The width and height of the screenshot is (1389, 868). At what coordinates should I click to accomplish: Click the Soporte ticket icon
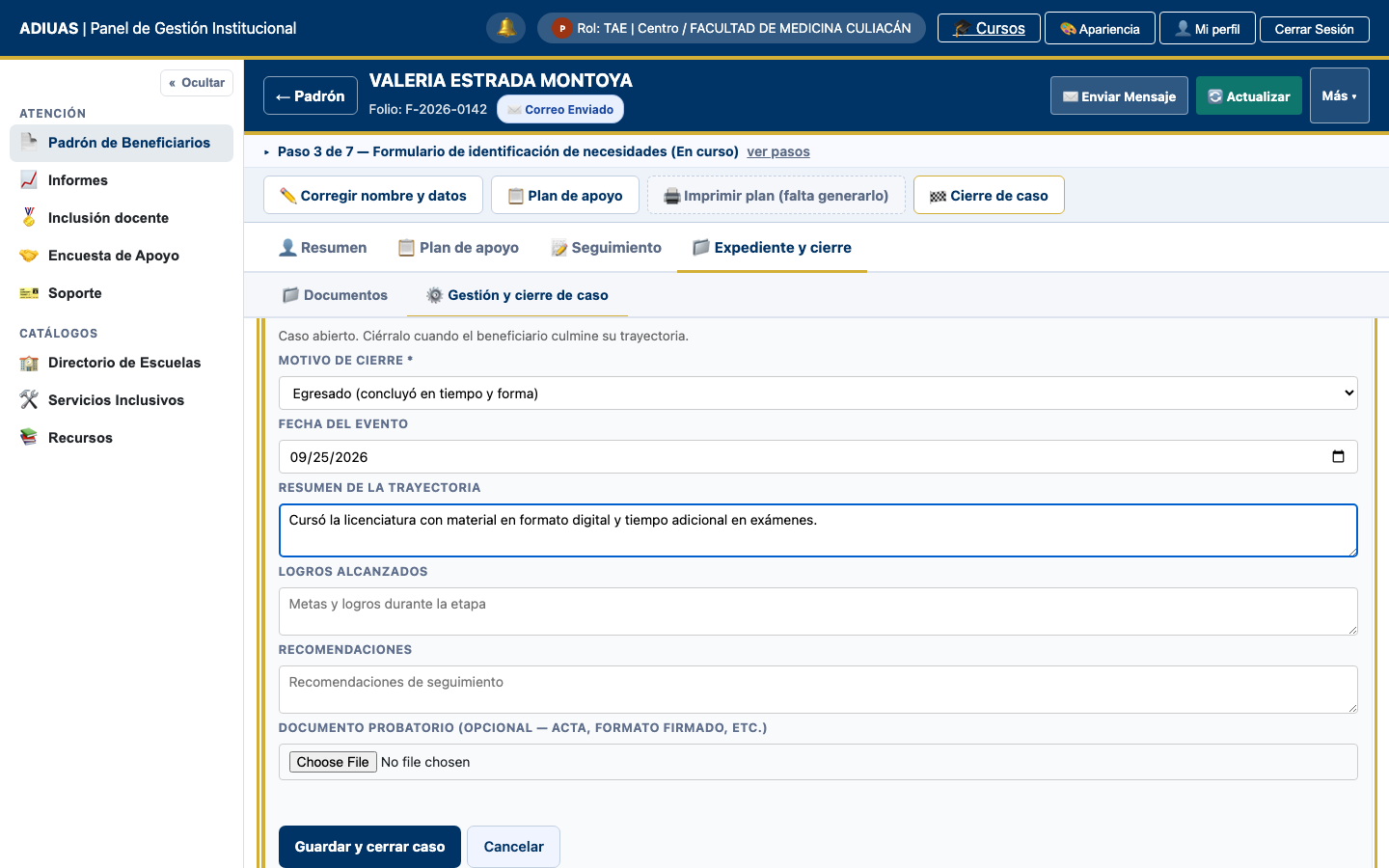[x=29, y=292]
